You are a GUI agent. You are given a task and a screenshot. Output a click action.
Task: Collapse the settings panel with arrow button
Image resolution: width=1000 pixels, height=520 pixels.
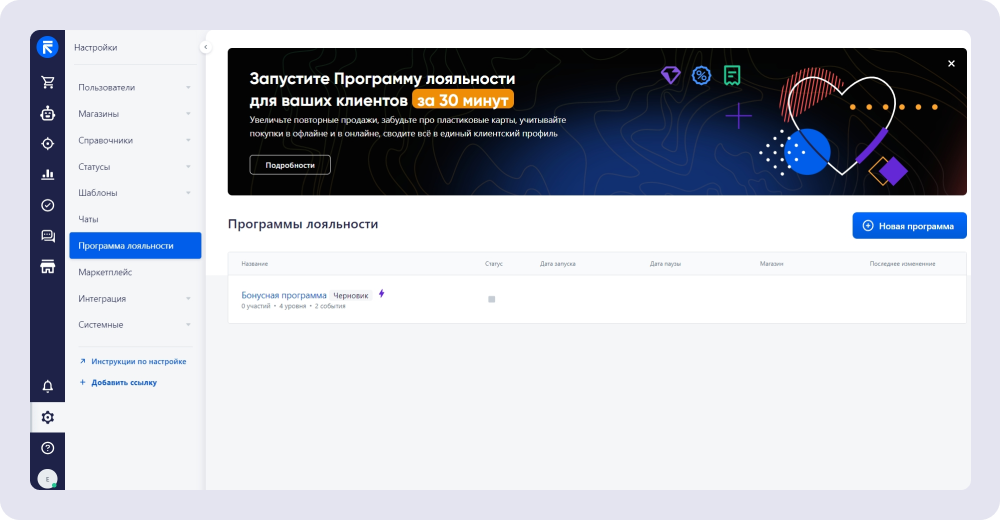[x=205, y=47]
